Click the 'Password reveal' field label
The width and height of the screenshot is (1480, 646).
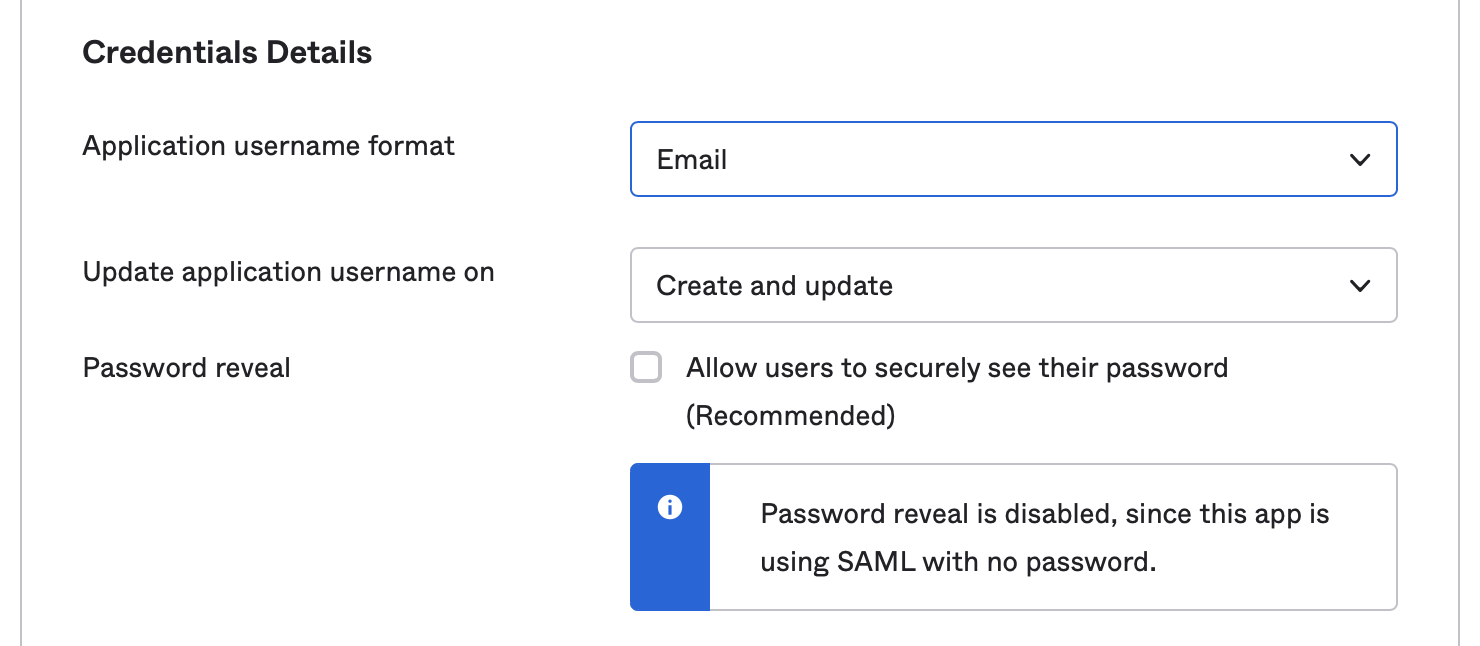click(x=187, y=368)
